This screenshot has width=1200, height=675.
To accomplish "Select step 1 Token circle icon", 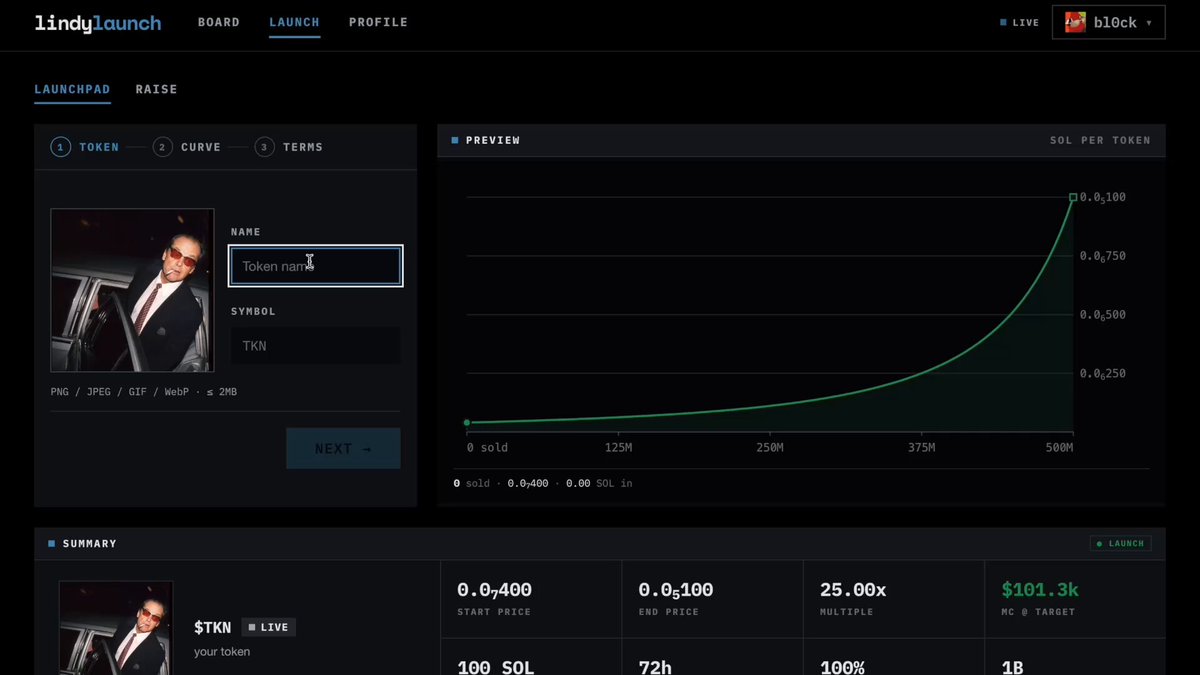I will (61, 147).
